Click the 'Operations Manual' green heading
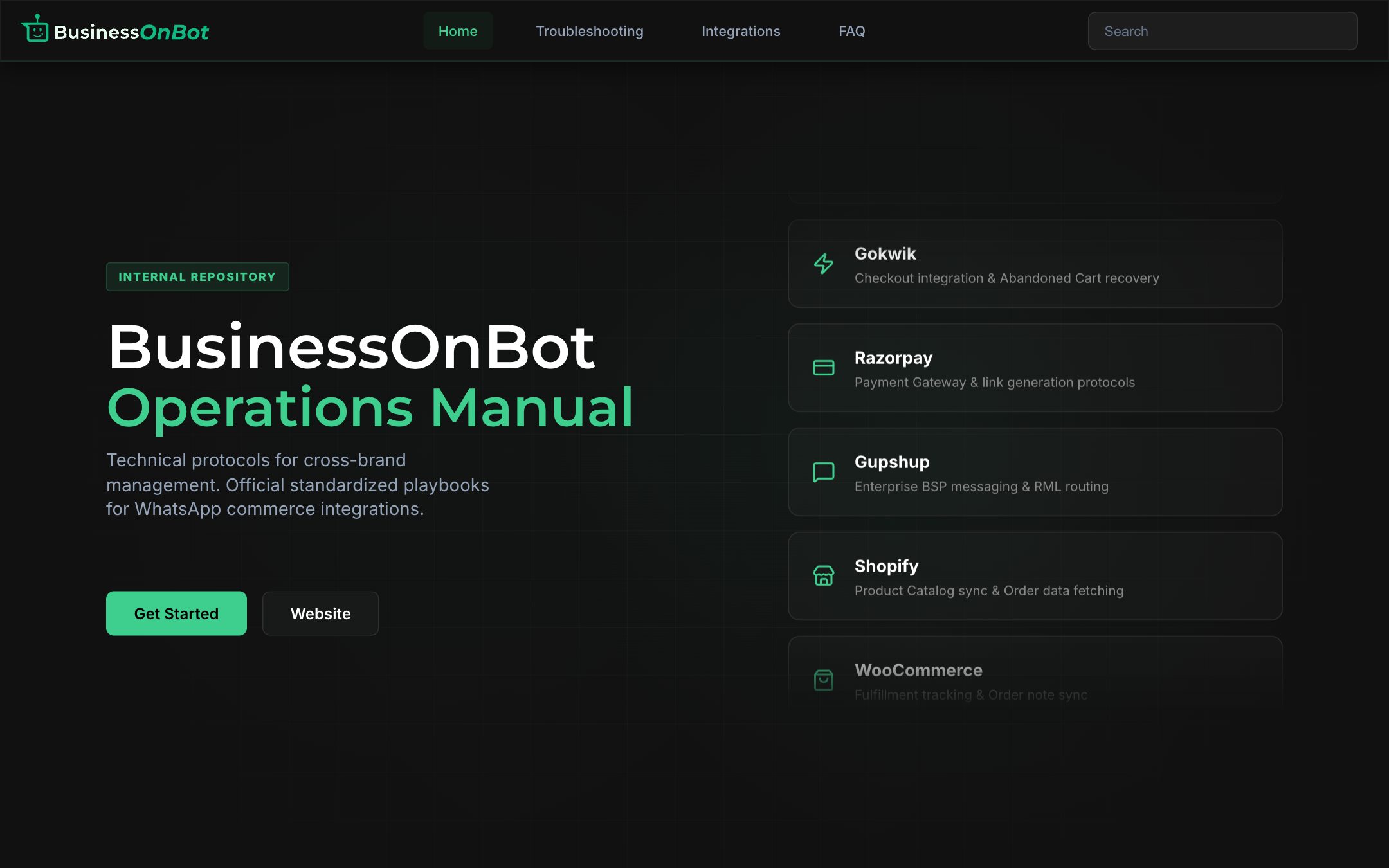 pos(370,408)
